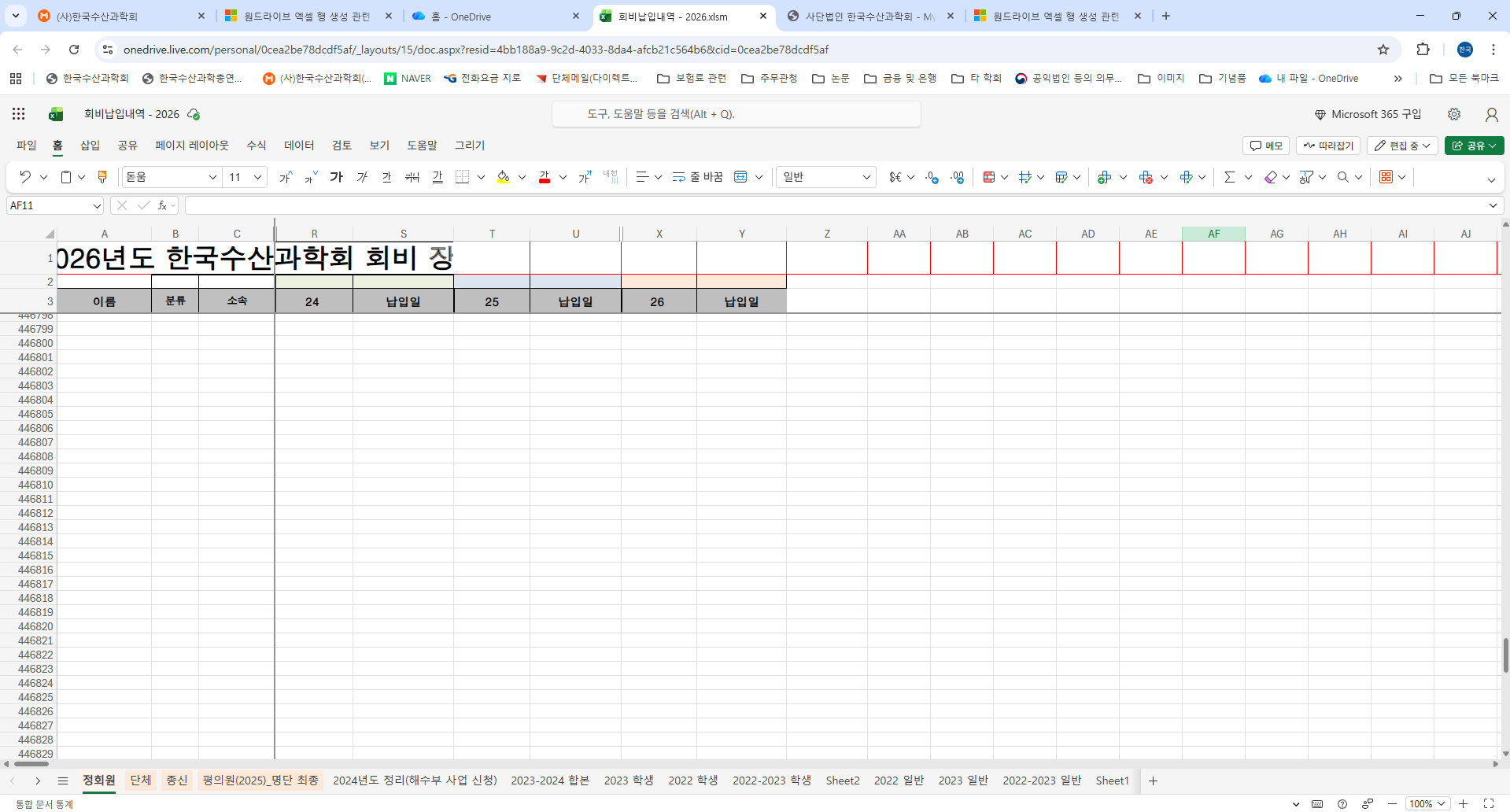Click the 메모 comments button

pos(1266,146)
